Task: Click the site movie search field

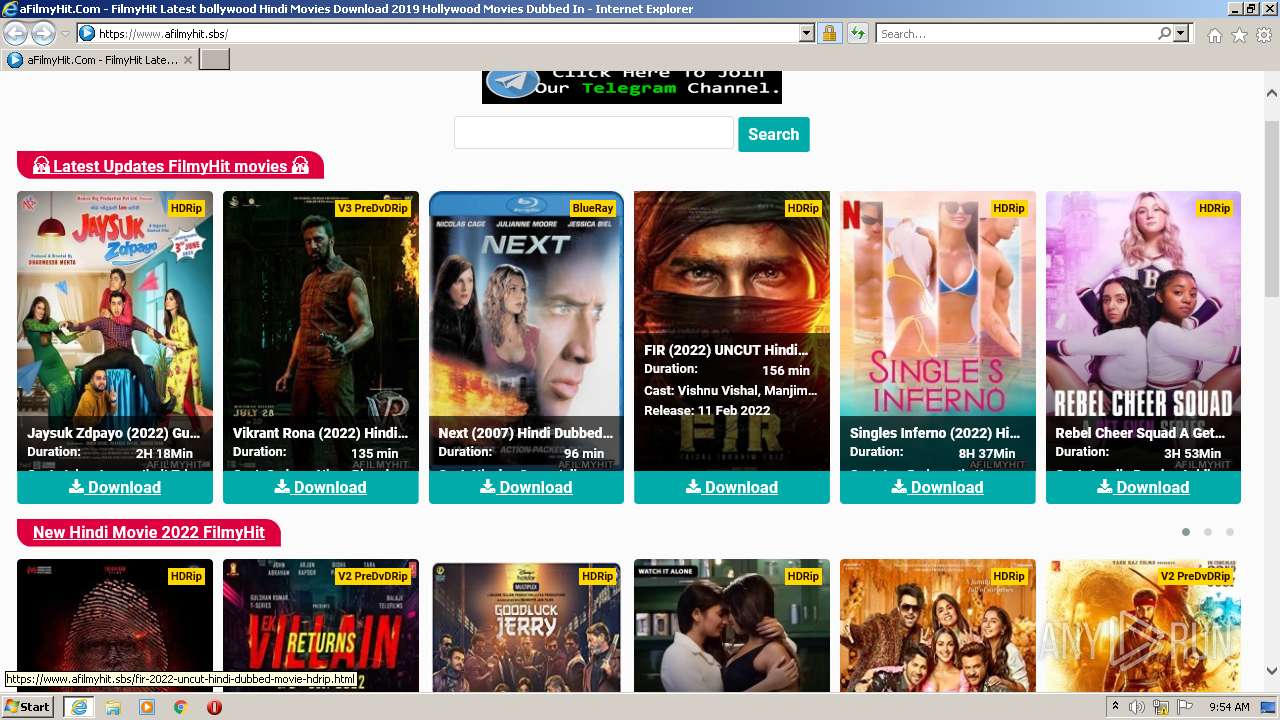Action: point(594,133)
